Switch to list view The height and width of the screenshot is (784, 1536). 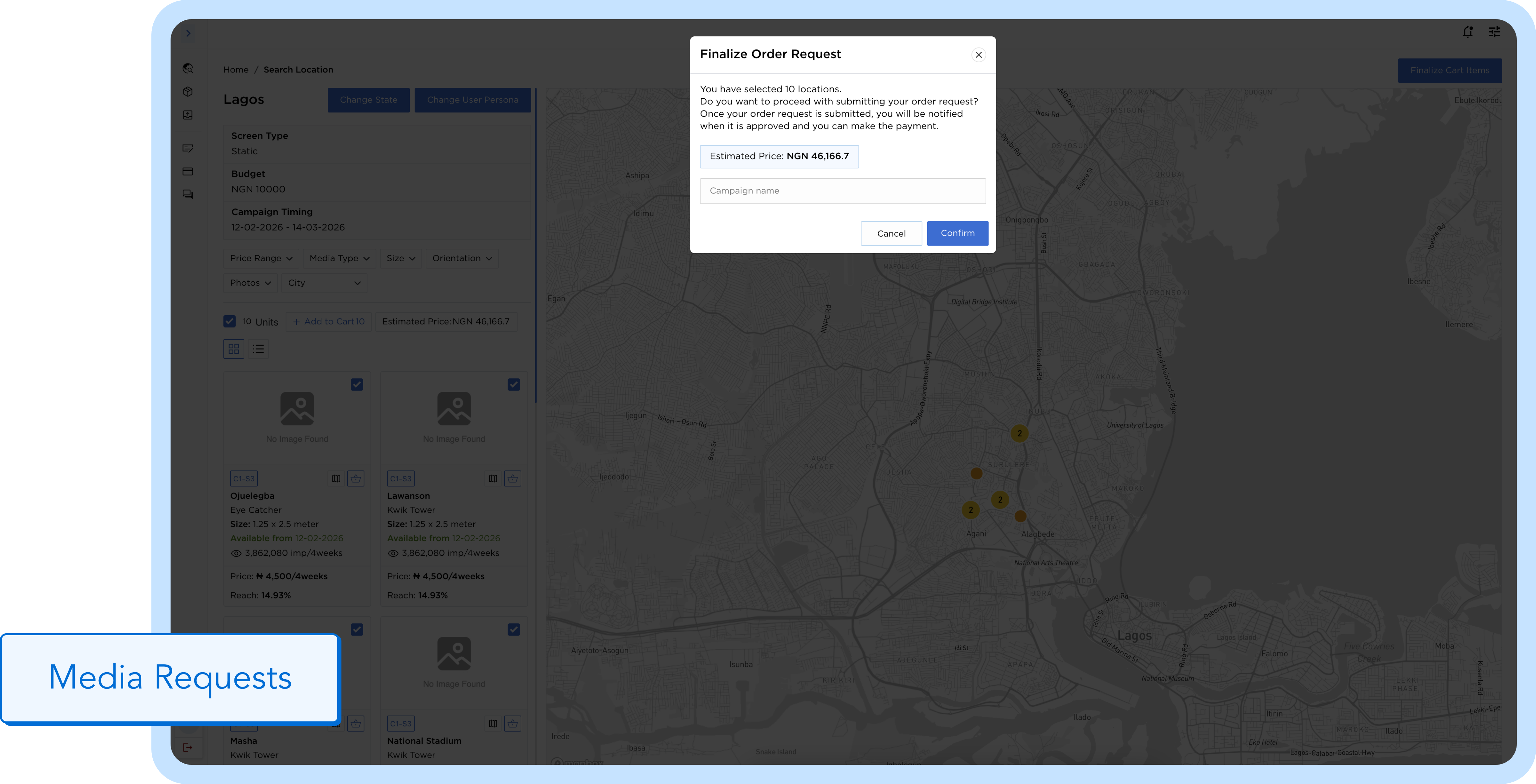pos(258,349)
